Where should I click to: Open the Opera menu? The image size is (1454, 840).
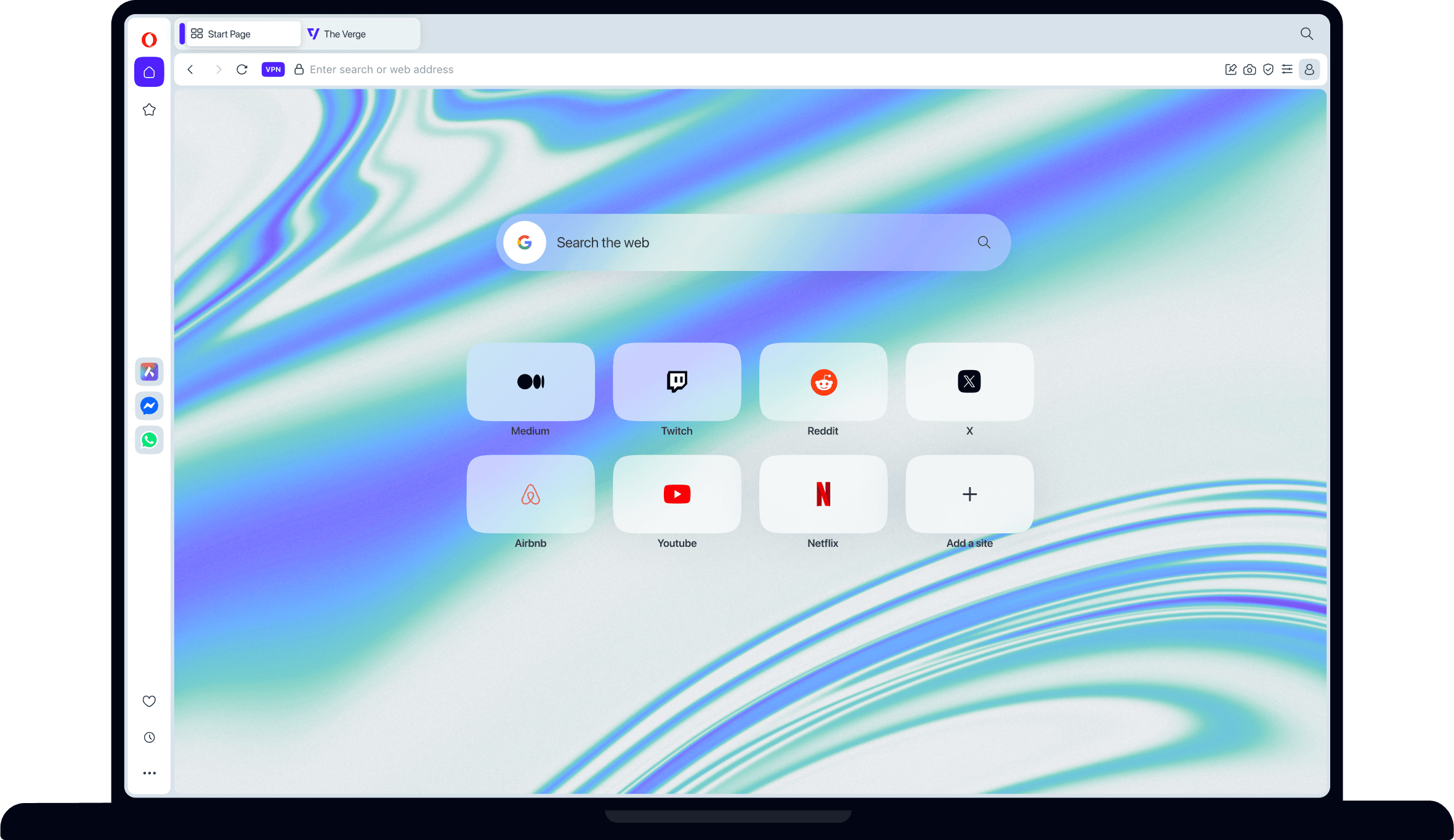(149, 39)
